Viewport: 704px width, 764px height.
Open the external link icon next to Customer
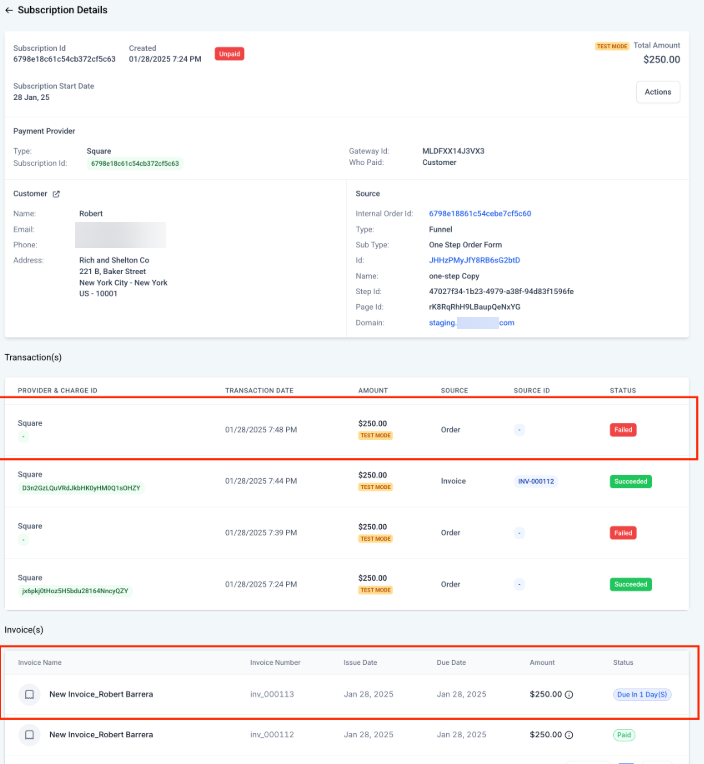click(56, 194)
